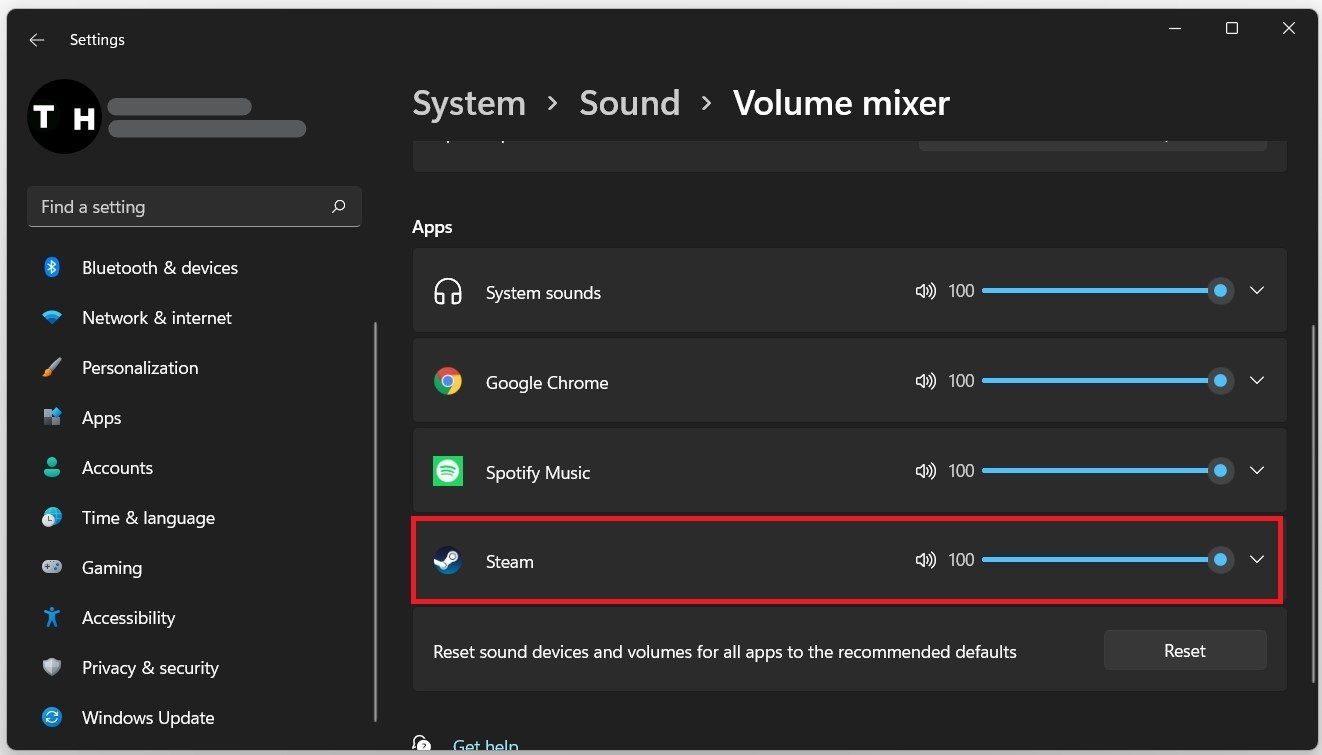Image resolution: width=1322 pixels, height=755 pixels.
Task: Expand the Steam volume options chevron
Action: tap(1257, 560)
